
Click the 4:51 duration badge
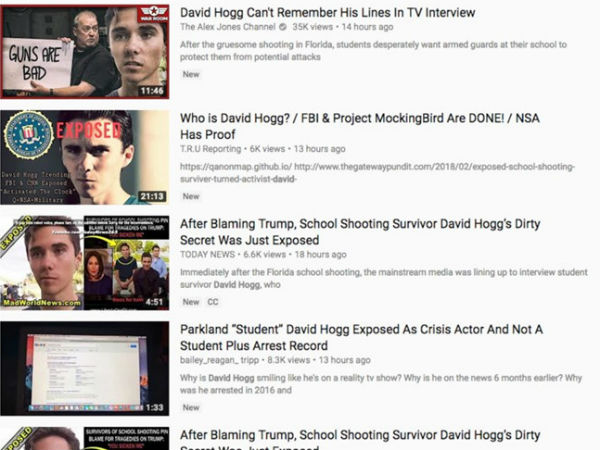[154, 302]
